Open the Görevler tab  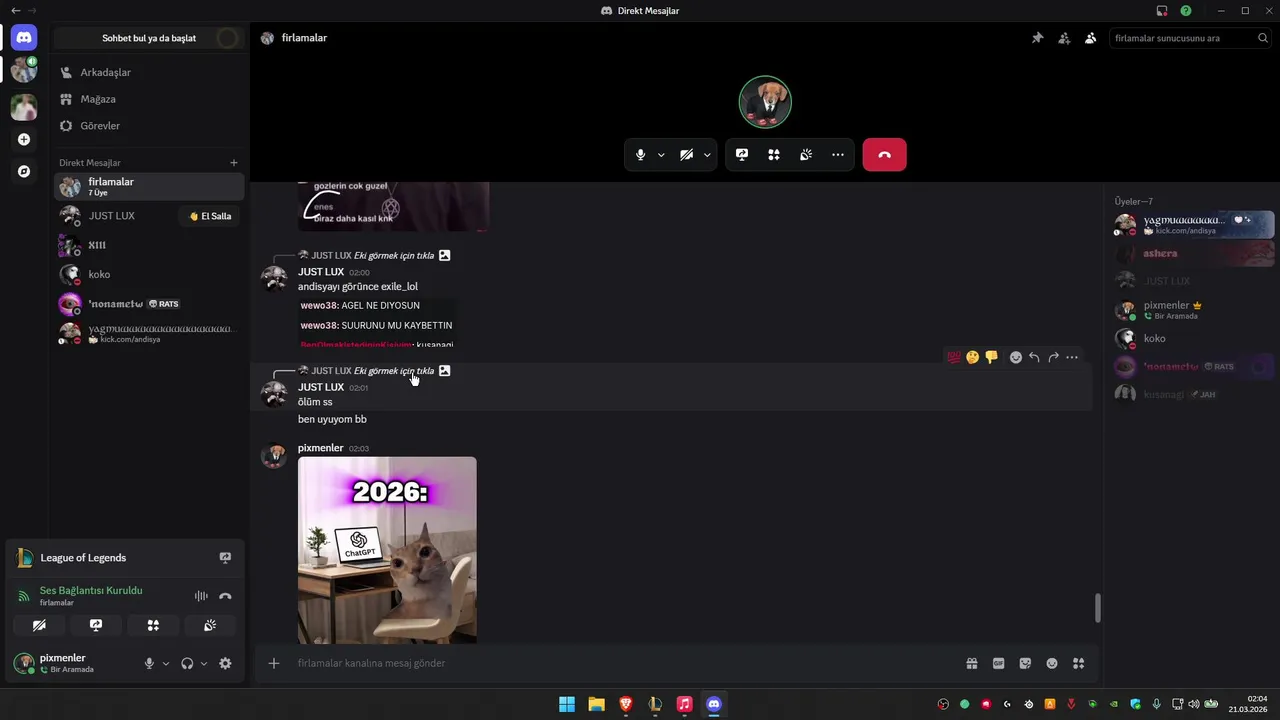148,126
